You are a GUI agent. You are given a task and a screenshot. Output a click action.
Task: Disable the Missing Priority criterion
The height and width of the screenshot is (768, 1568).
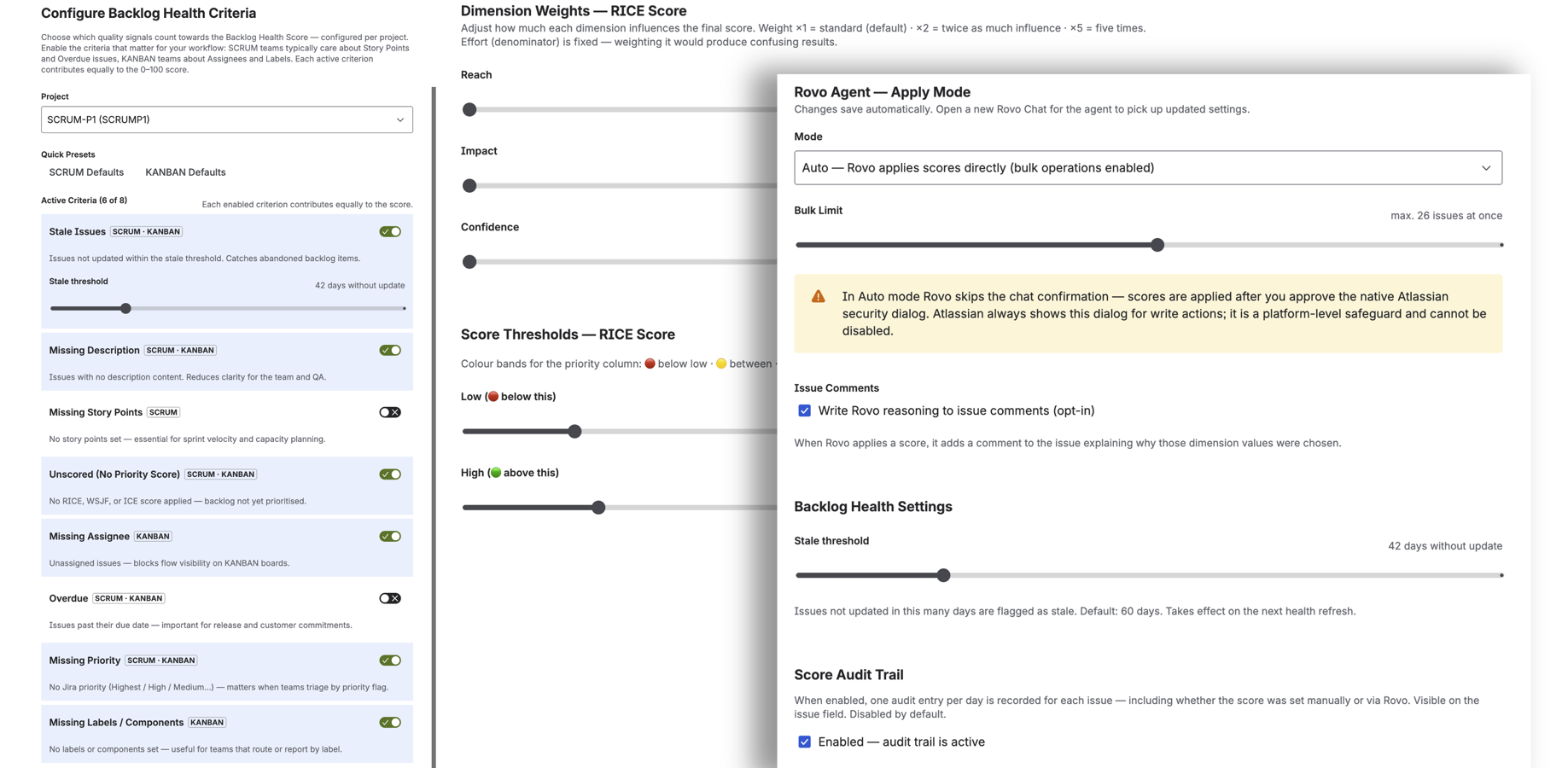(x=389, y=660)
